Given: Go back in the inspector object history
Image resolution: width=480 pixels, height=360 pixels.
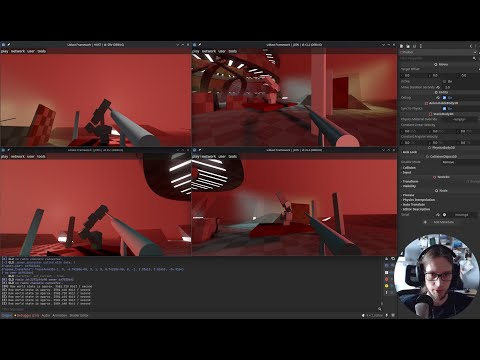Looking at the screenshot, I should click(x=471, y=46).
